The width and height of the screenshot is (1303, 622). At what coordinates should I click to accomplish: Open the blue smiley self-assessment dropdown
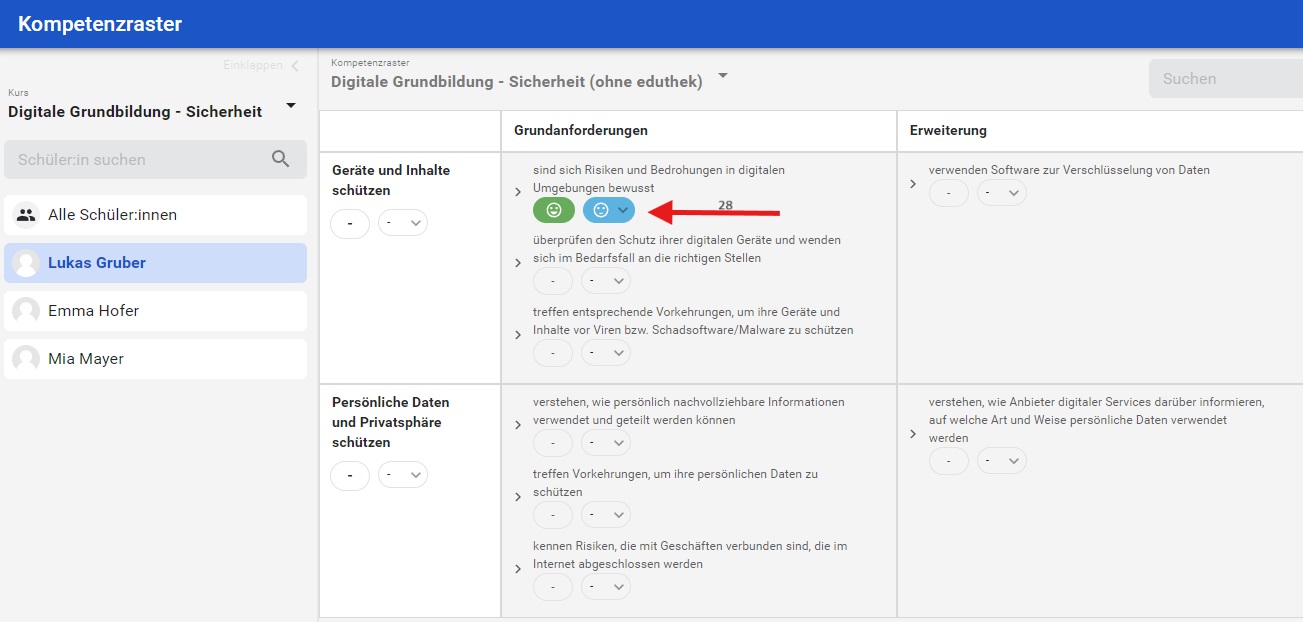622,210
